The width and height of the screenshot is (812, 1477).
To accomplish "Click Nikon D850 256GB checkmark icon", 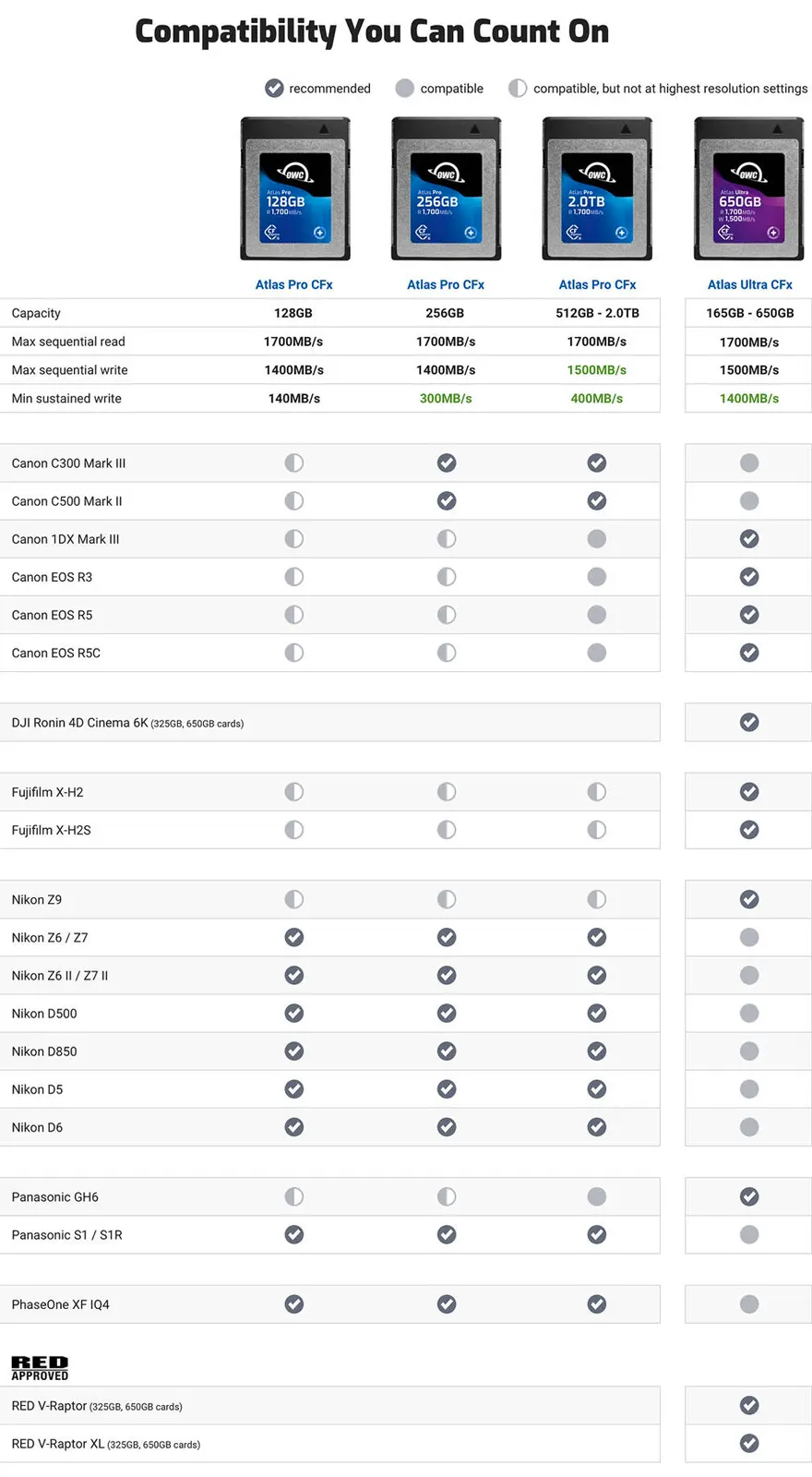I will pyautogui.click(x=447, y=1051).
